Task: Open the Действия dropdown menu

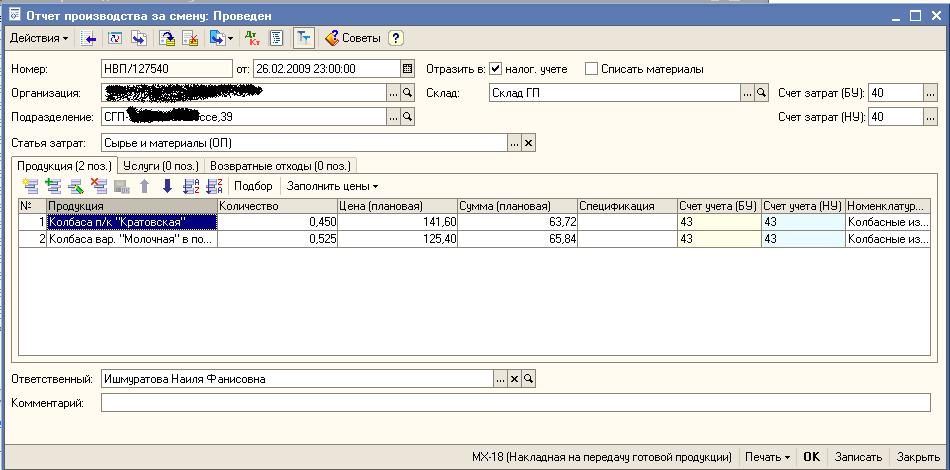Action: 39,38
